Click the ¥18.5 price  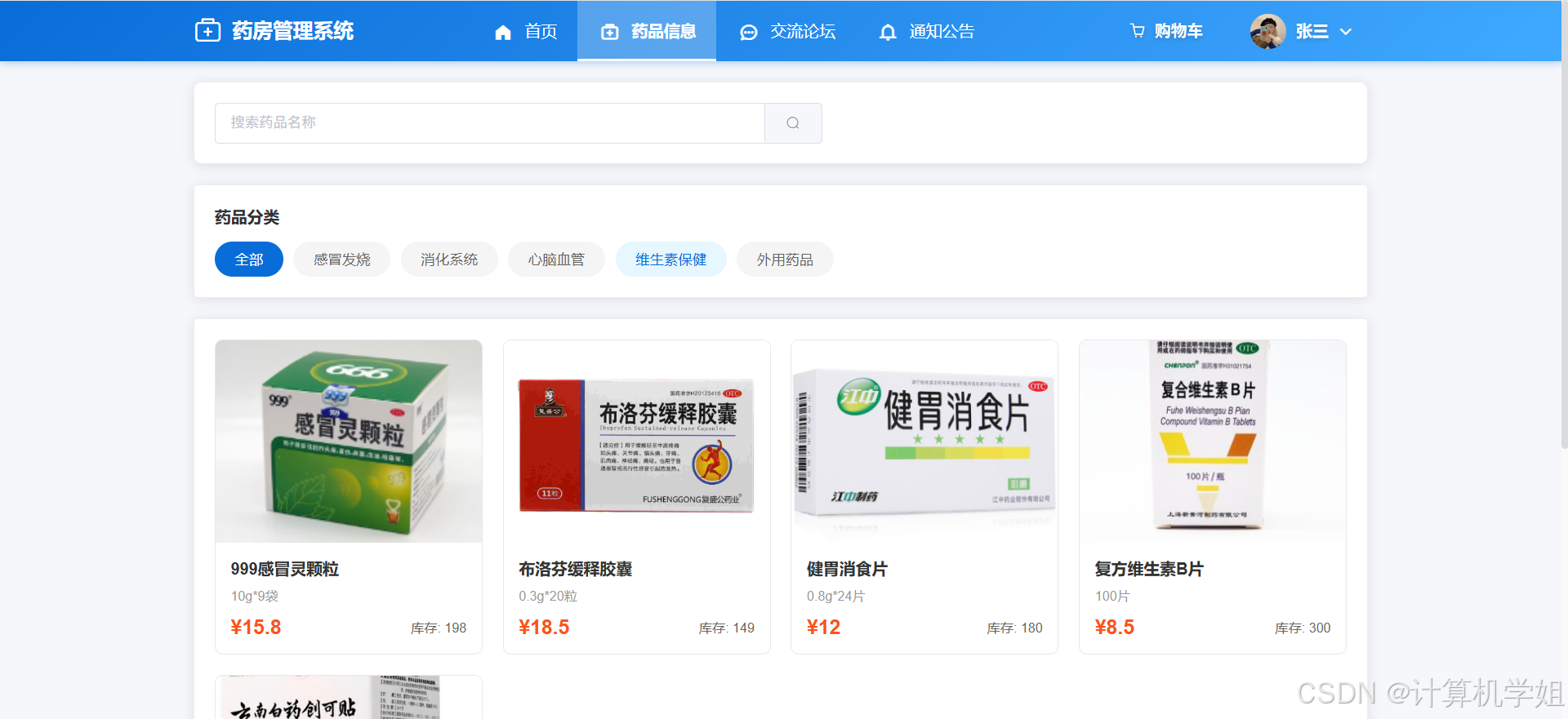(x=544, y=627)
